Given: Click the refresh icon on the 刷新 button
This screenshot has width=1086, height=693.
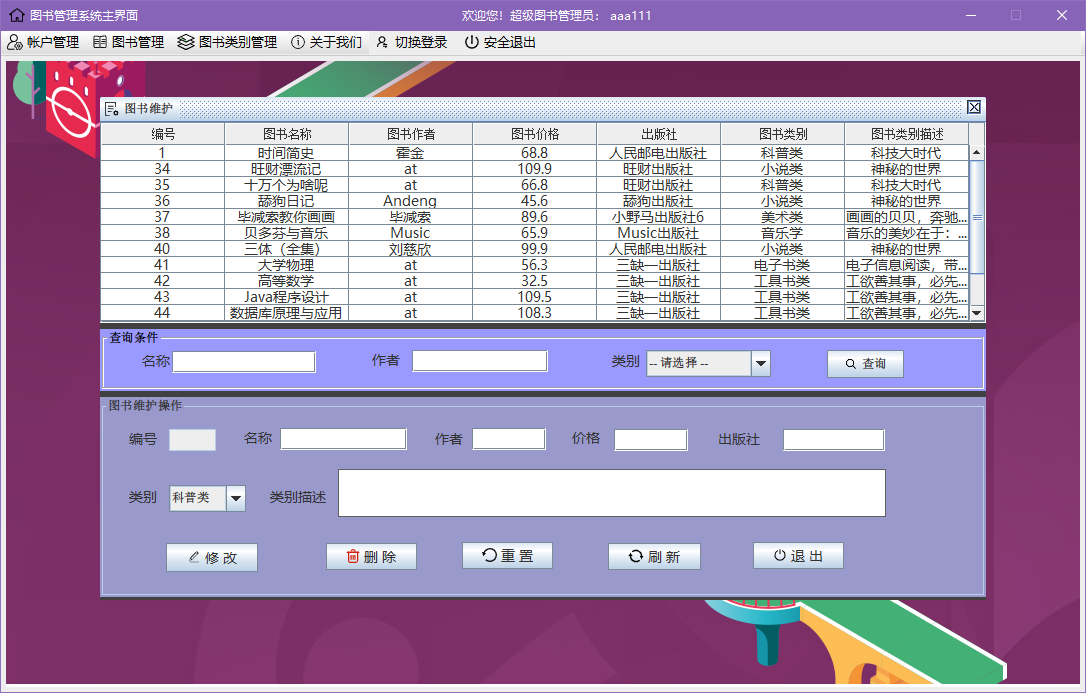Looking at the screenshot, I should click(635, 556).
